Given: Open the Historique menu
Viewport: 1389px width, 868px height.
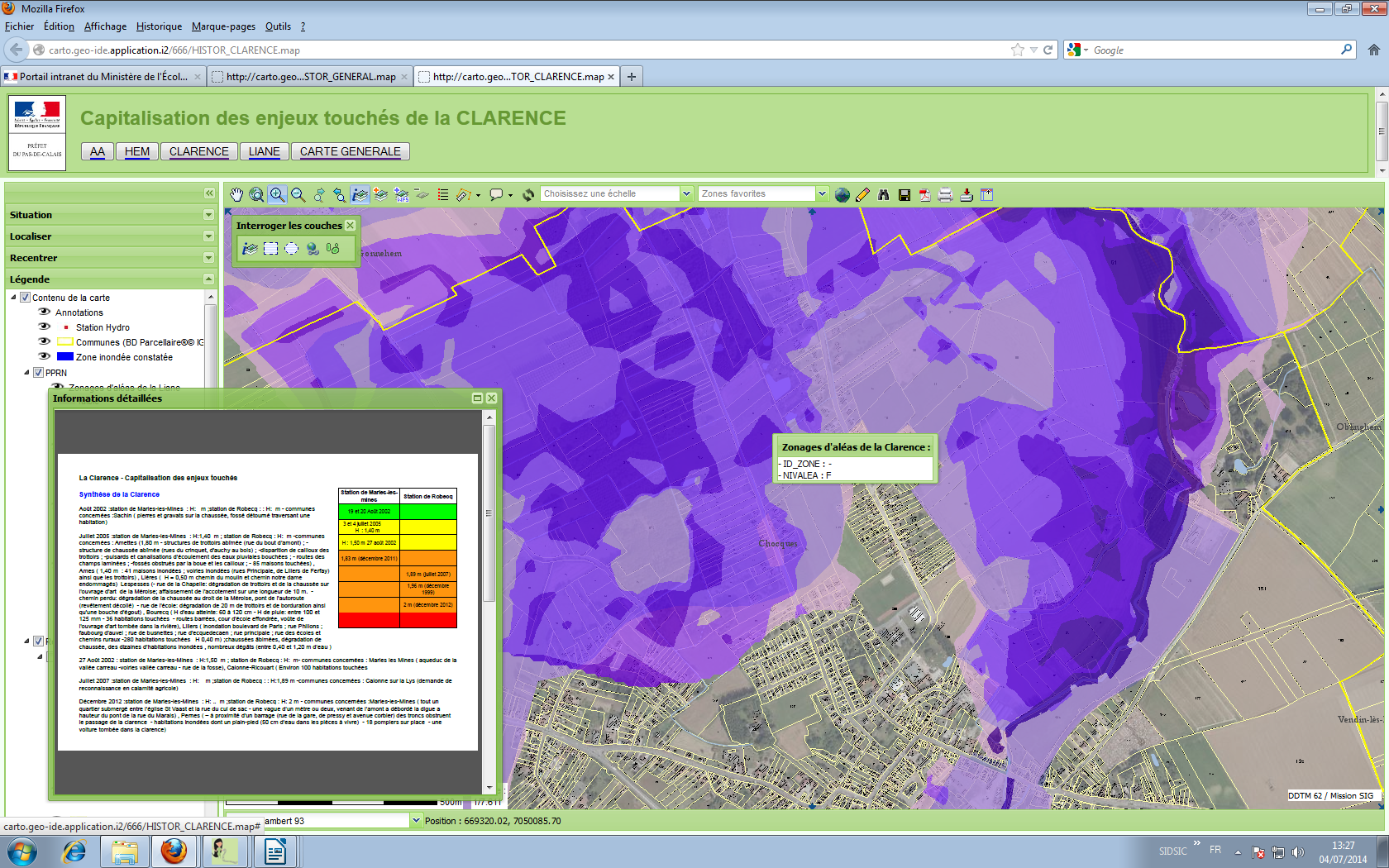Looking at the screenshot, I should click(159, 26).
